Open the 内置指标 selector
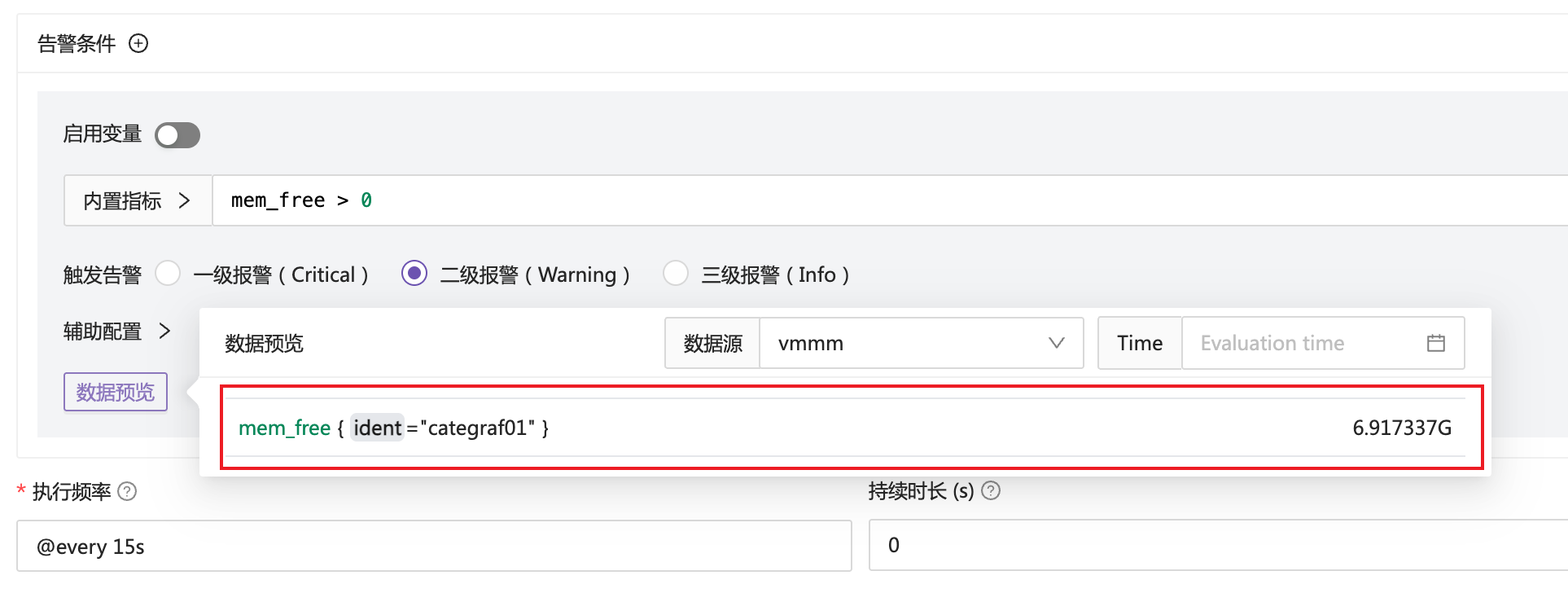This screenshot has width=1568, height=593. [x=137, y=200]
